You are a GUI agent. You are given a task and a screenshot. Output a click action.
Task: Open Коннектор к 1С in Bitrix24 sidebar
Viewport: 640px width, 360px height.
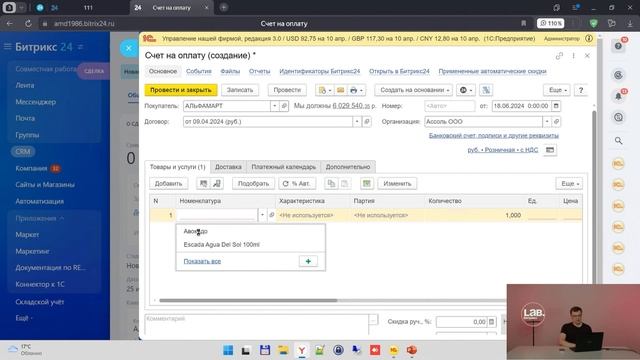tap(40, 284)
